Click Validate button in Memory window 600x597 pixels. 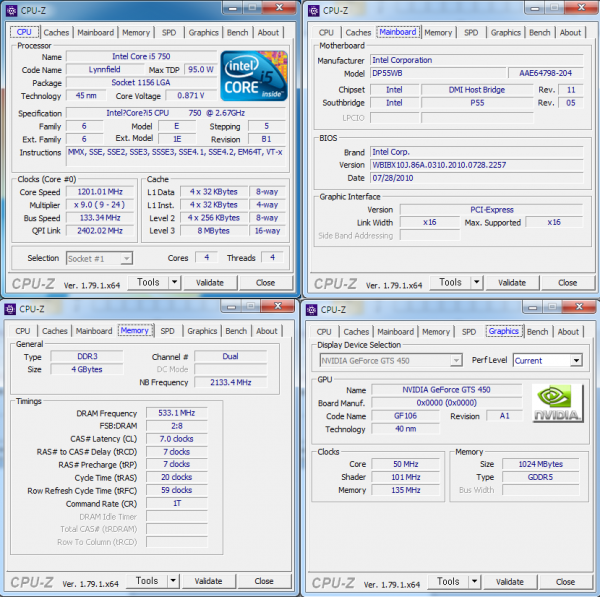click(208, 581)
